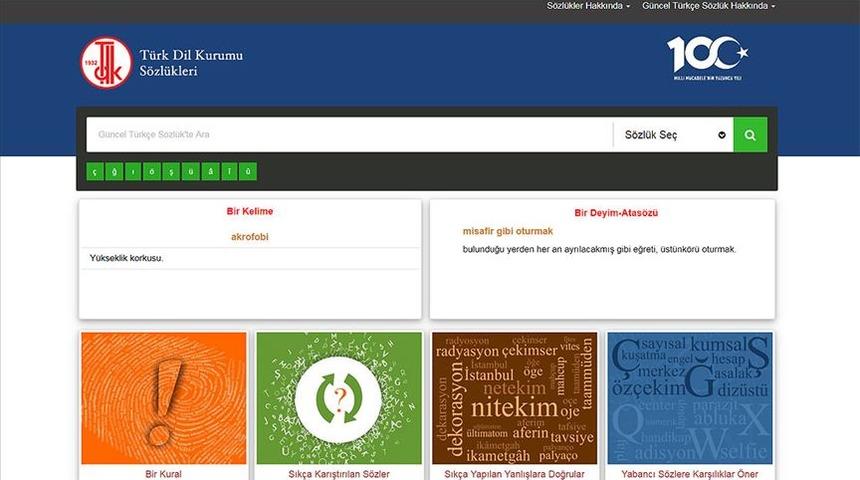Open the idiom misafir gibi oturmak
Image resolution: width=860 pixels, height=480 pixels.
point(507,231)
